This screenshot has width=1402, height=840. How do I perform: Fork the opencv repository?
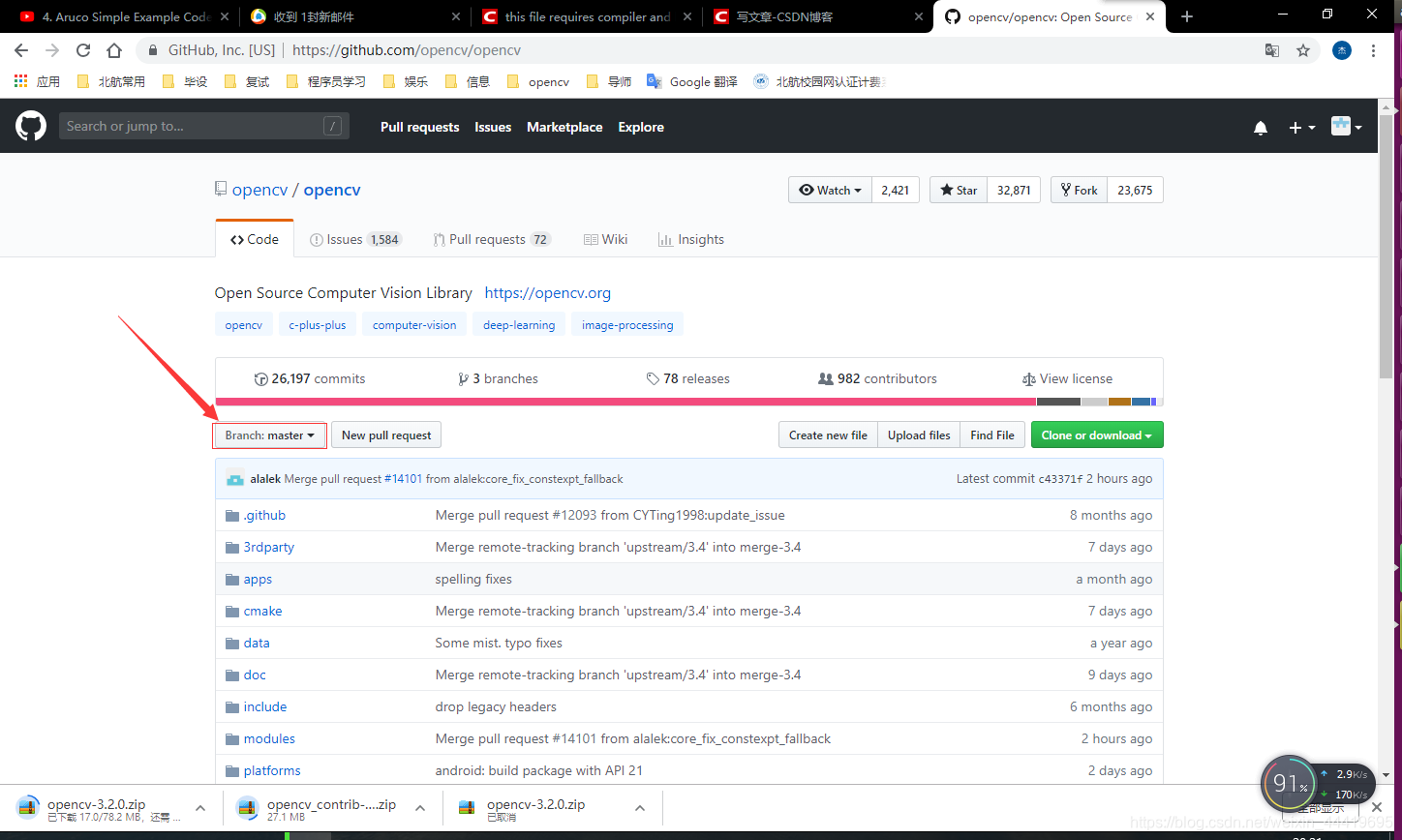[1079, 190]
